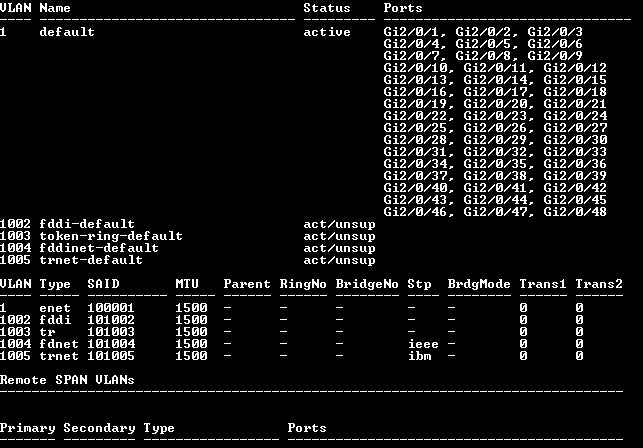Click the bottom 'Ports' column header
The height and width of the screenshot is (448, 643).
point(307,428)
